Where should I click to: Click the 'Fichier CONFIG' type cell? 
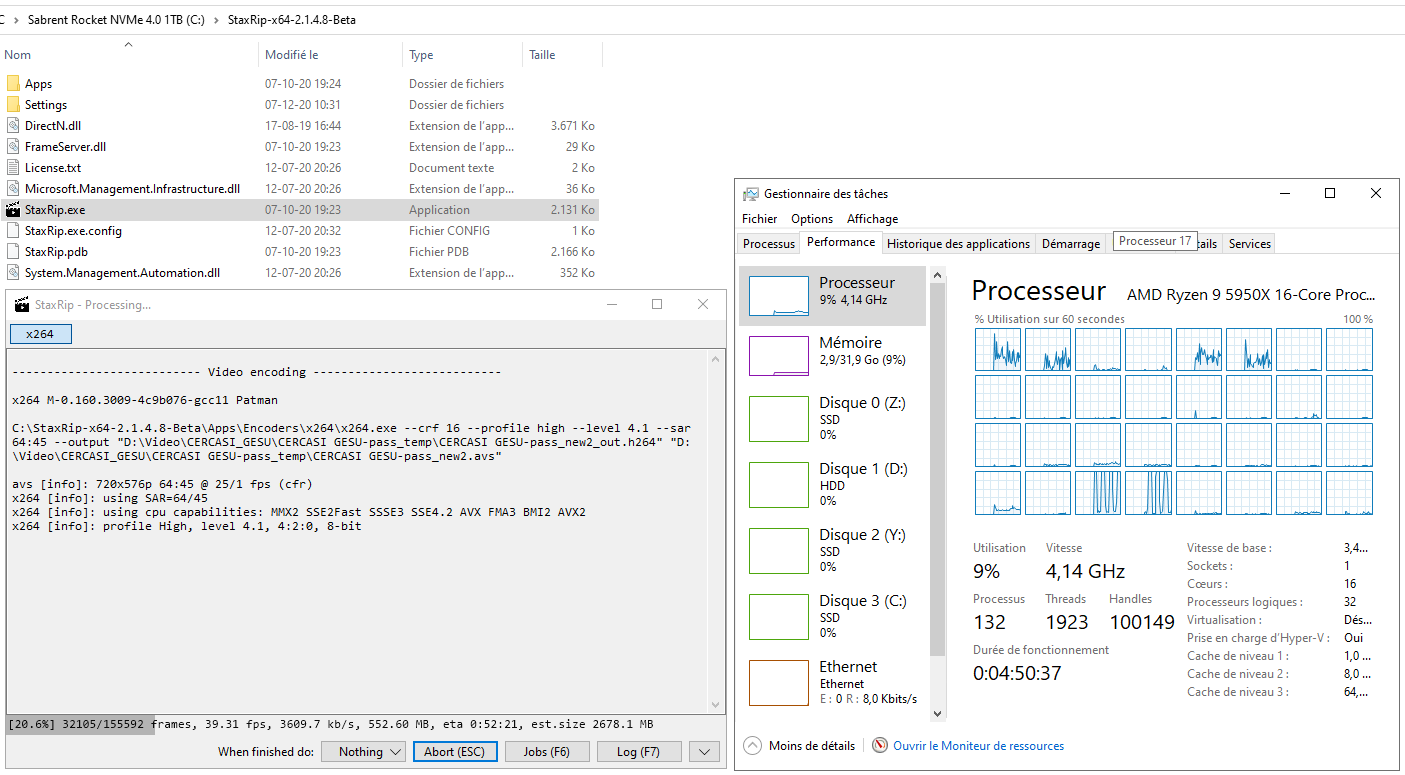click(x=450, y=231)
